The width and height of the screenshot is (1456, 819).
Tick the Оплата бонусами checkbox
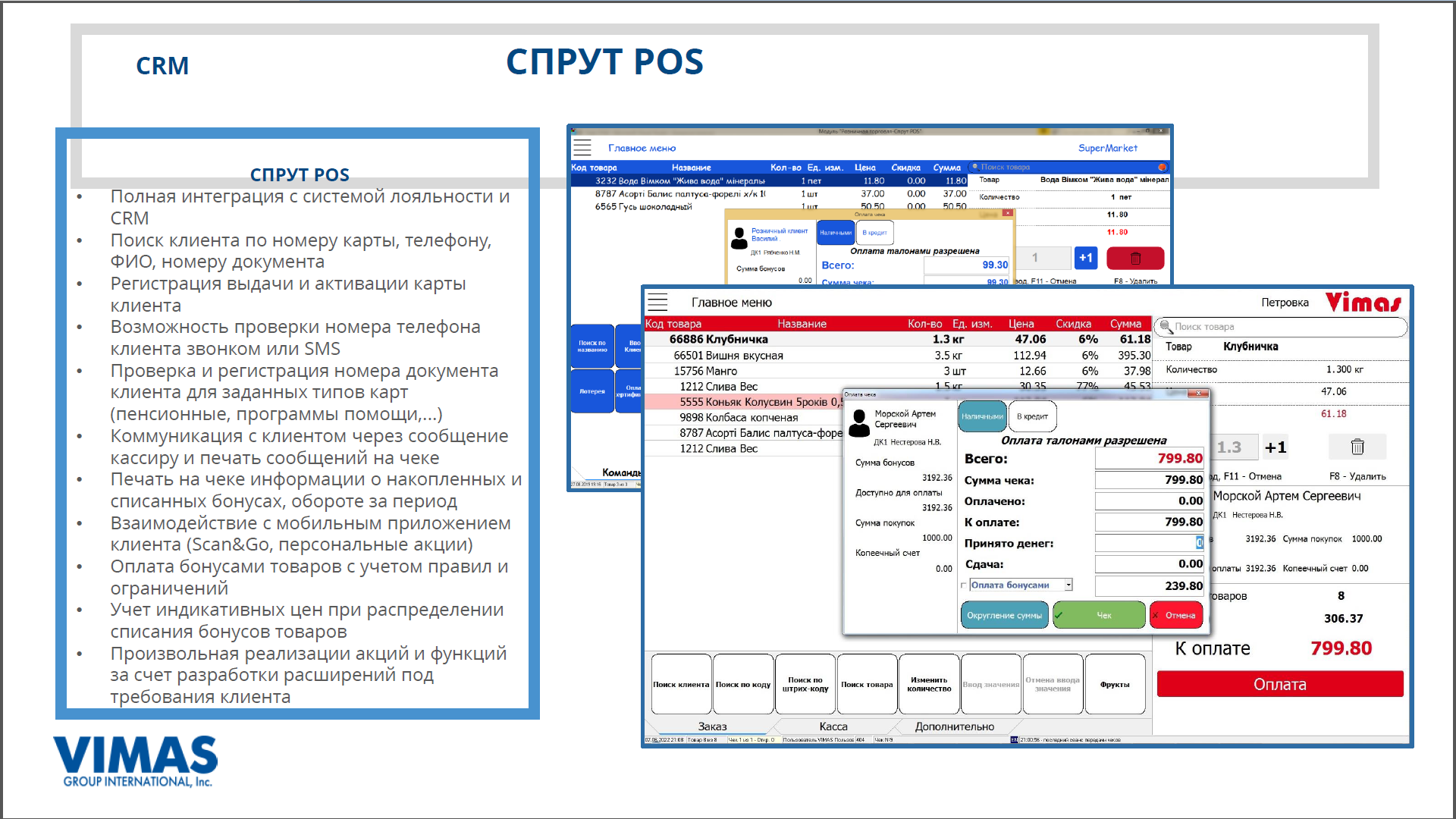pyautogui.click(x=964, y=585)
